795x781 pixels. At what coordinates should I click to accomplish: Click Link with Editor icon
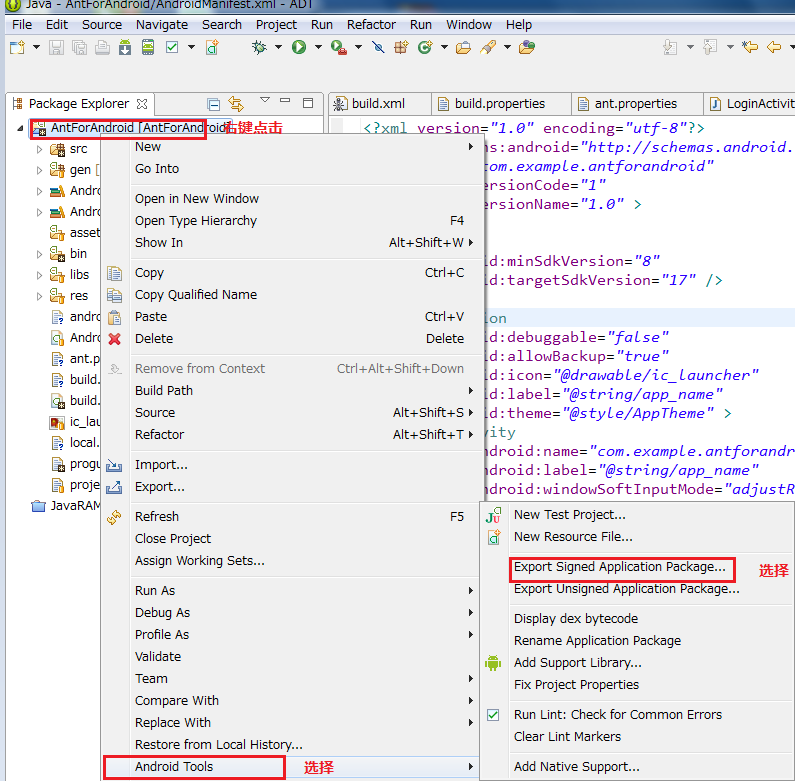click(x=236, y=103)
